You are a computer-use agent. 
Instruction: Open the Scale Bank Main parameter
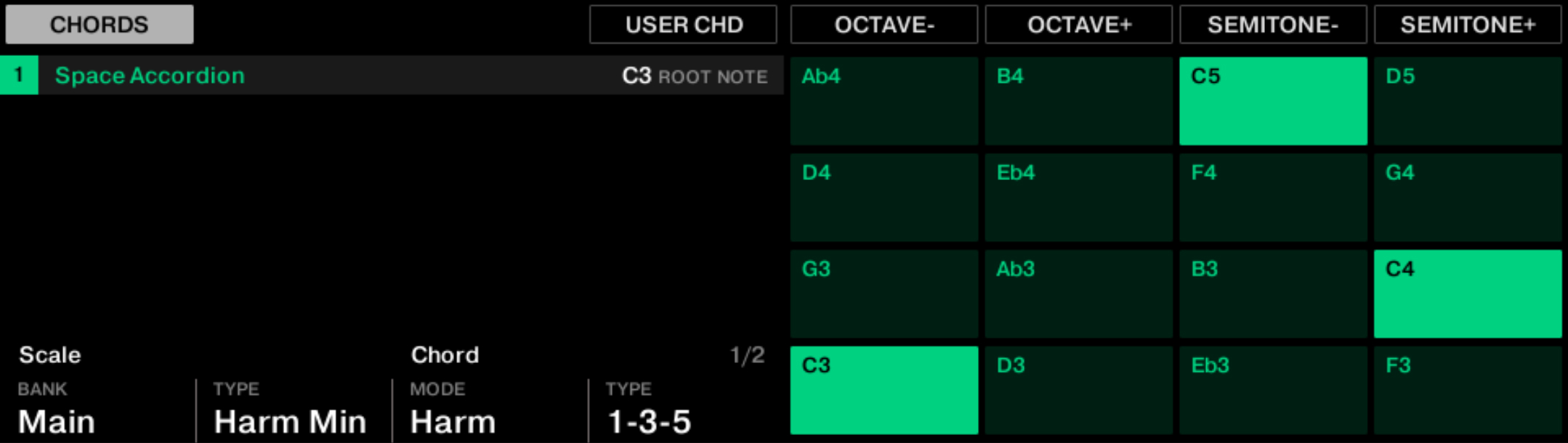point(57,421)
